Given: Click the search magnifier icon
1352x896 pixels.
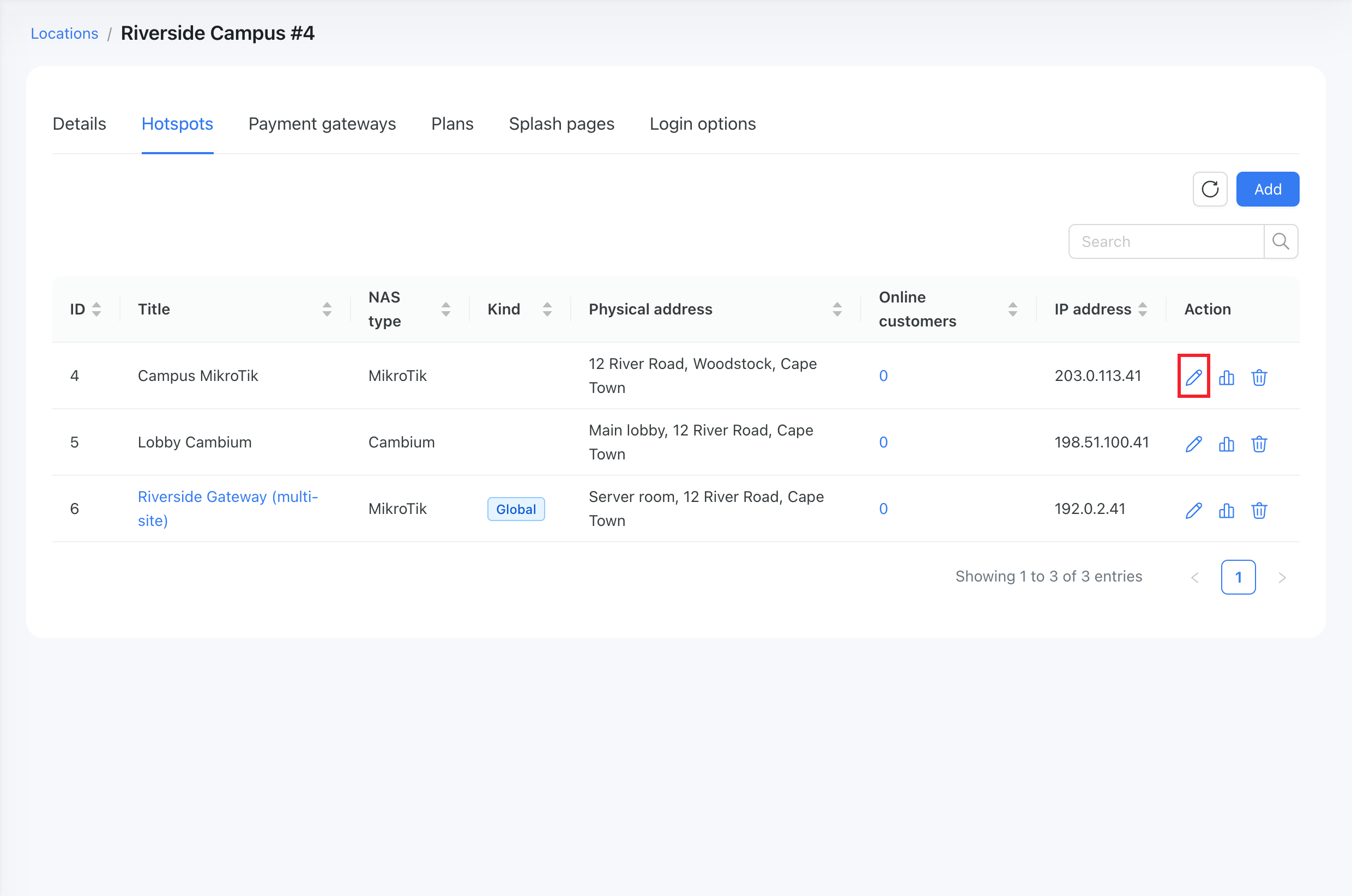Looking at the screenshot, I should [x=1281, y=242].
